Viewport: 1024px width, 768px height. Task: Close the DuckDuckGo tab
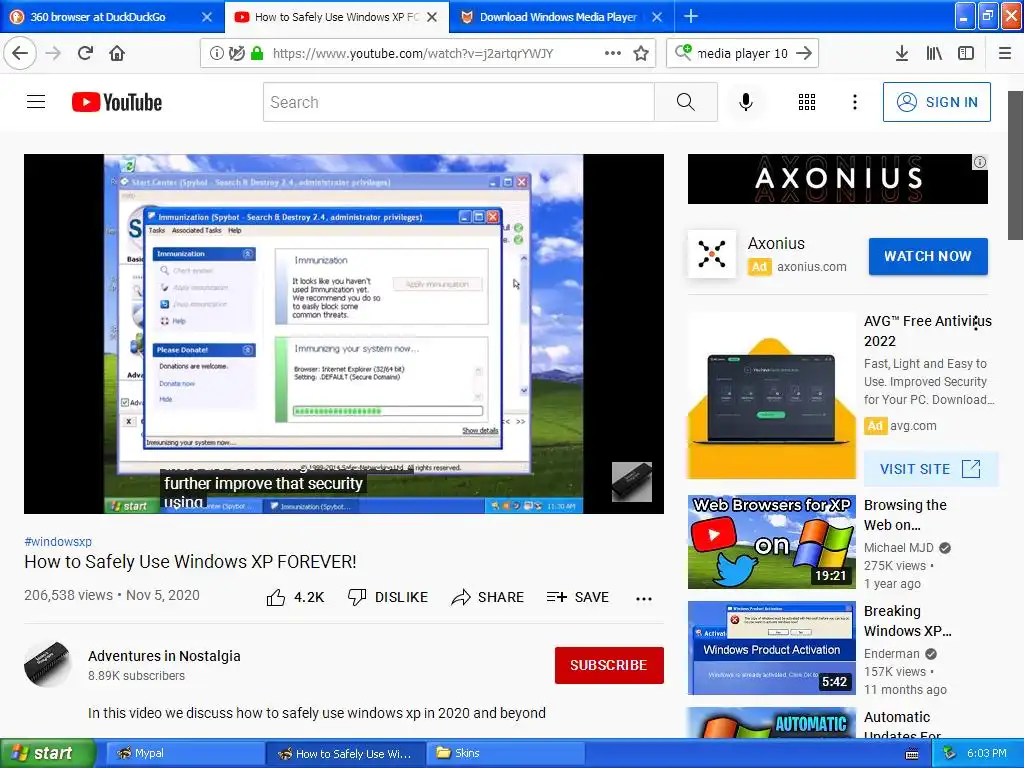pyautogui.click(x=207, y=17)
